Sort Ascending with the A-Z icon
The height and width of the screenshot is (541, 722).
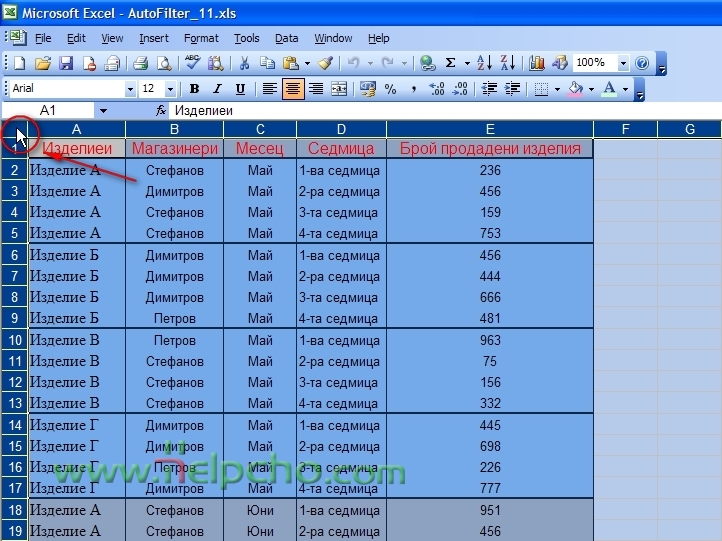pyautogui.click(x=484, y=63)
